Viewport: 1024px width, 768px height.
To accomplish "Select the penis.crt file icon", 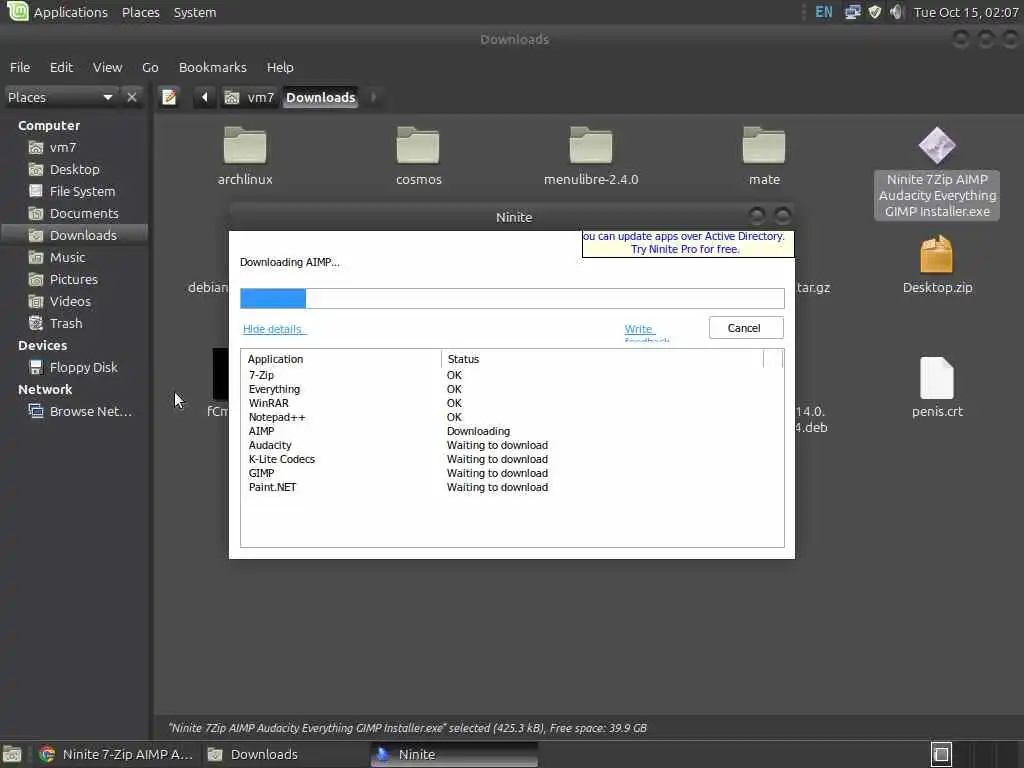I will pyautogui.click(x=937, y=377).
